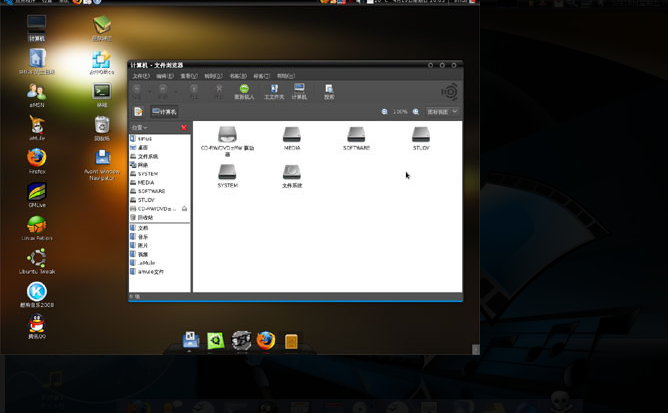Screen dimensions: 668x413
Task: Select SYSTEM in the sidebar places list
Action: 147,174
